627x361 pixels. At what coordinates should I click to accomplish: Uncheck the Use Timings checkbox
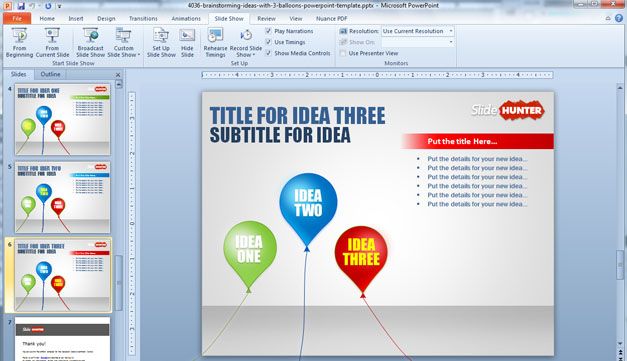click(x=268, y=42)
